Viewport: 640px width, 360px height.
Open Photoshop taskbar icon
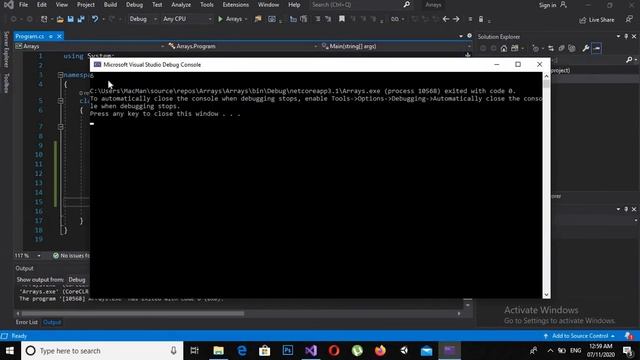pos(288,351)
